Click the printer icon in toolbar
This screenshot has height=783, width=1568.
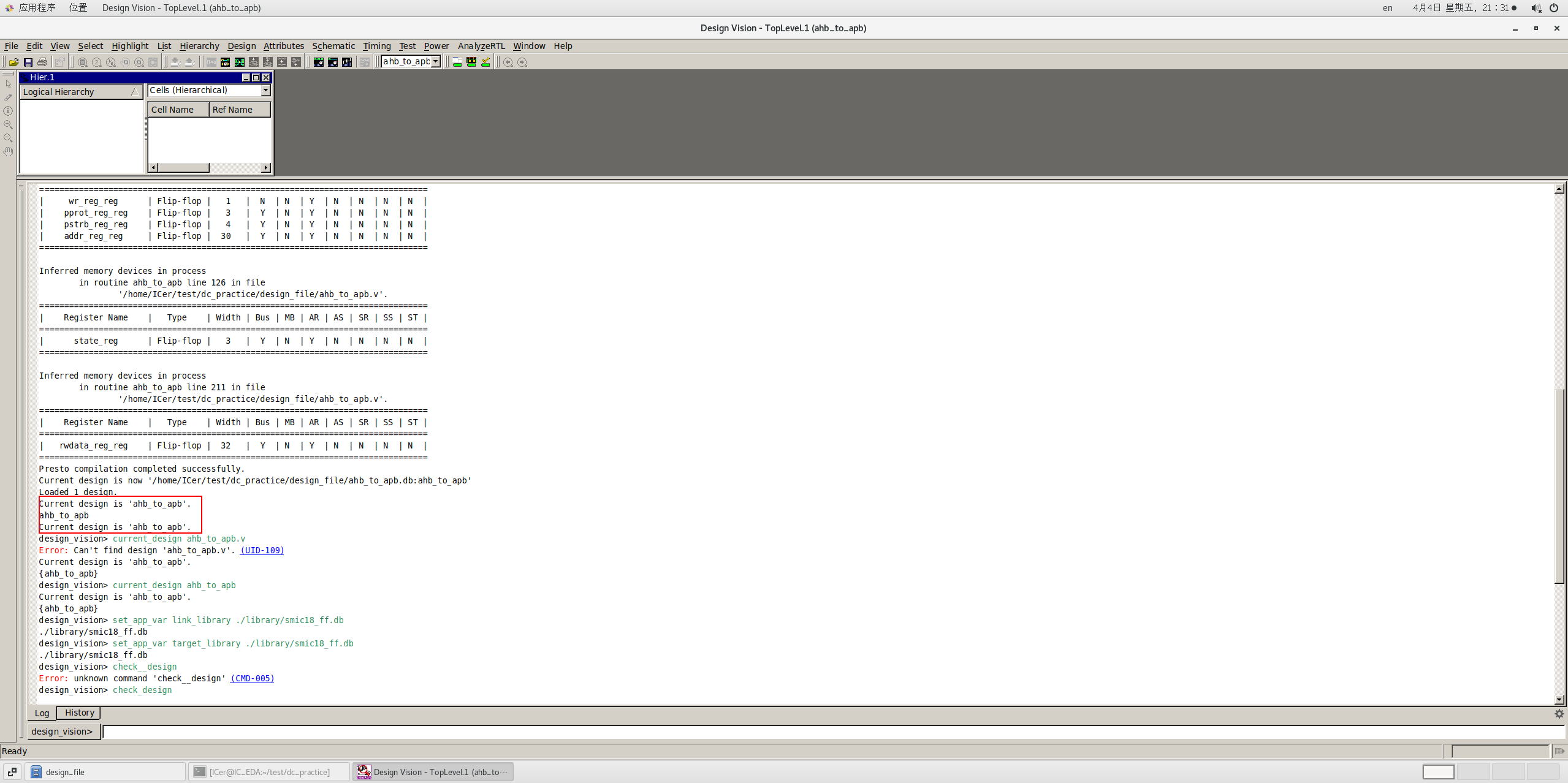[42, 62]
